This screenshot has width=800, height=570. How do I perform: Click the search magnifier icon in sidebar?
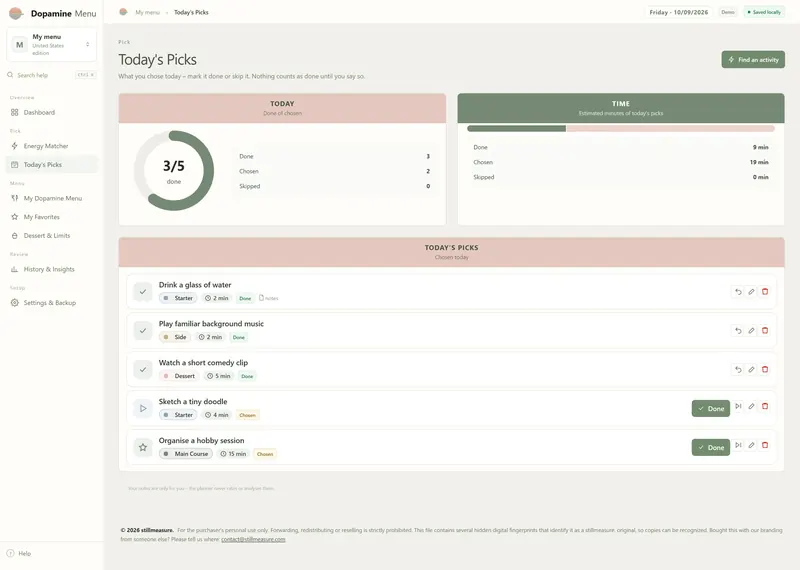[x=10, y=75]
